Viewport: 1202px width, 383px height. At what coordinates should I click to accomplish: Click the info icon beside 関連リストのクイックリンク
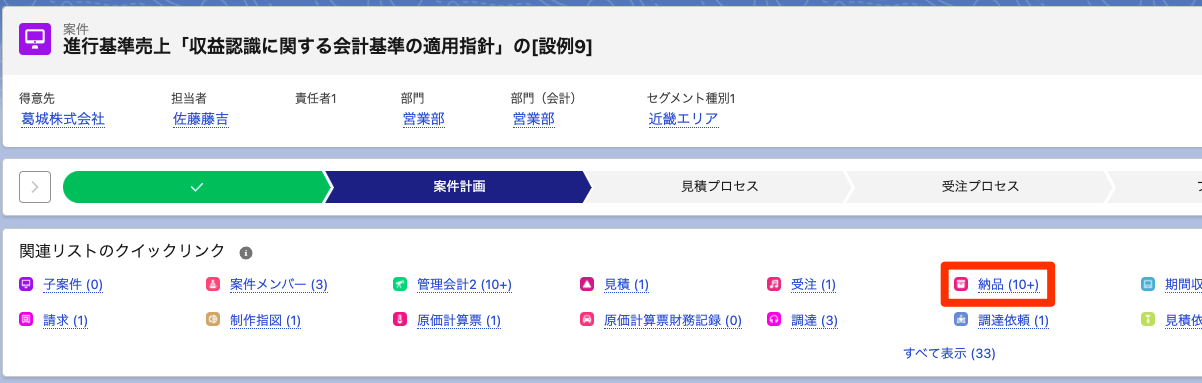coord(246,253)
